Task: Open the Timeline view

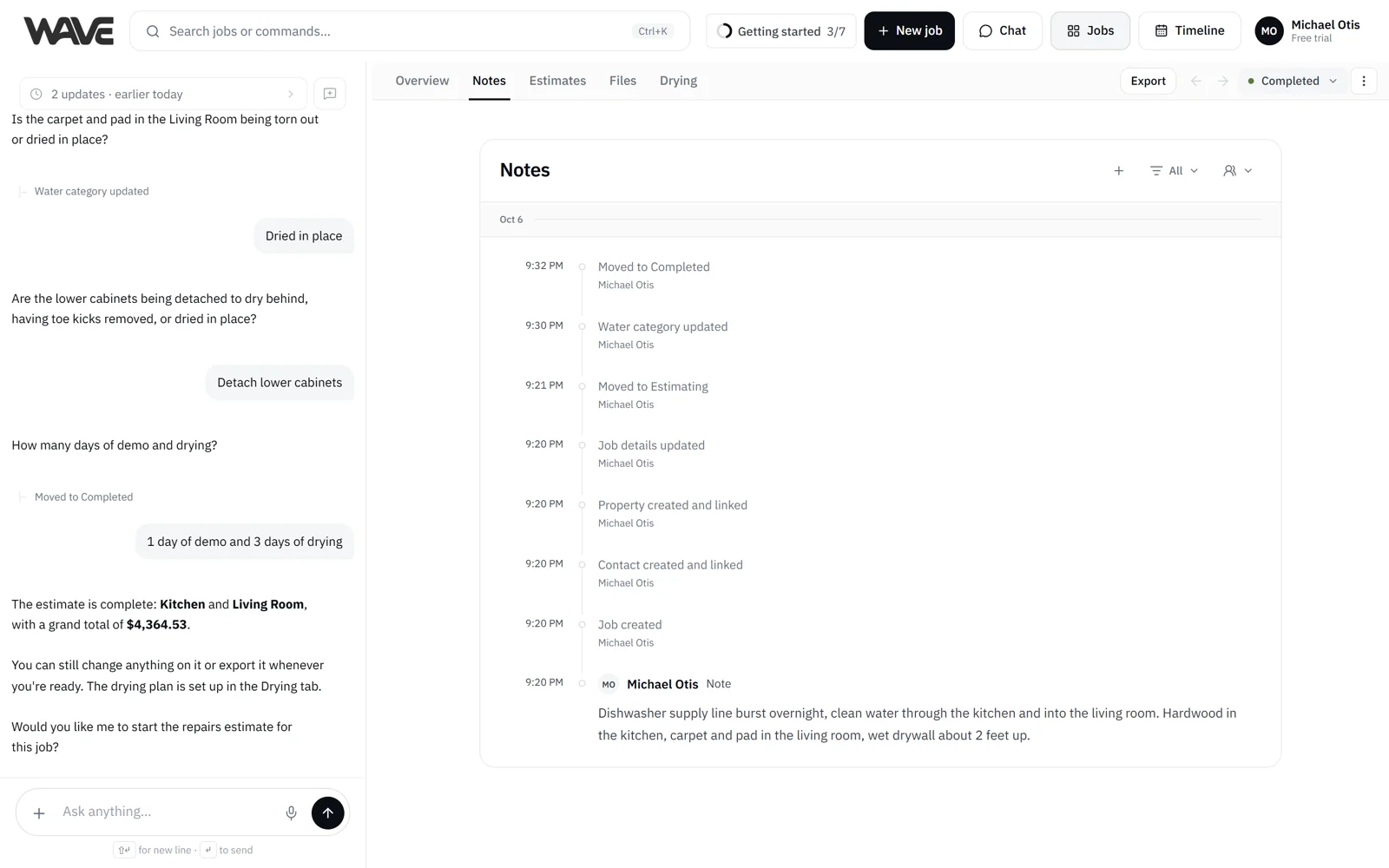Action: (x=1189, y=30)
